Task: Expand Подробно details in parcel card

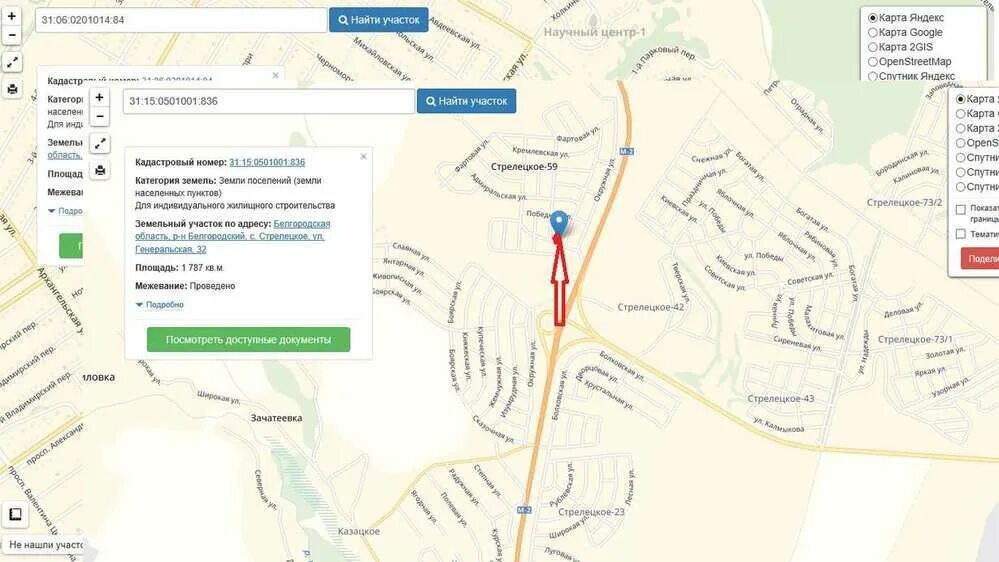Action: point(160,305)
